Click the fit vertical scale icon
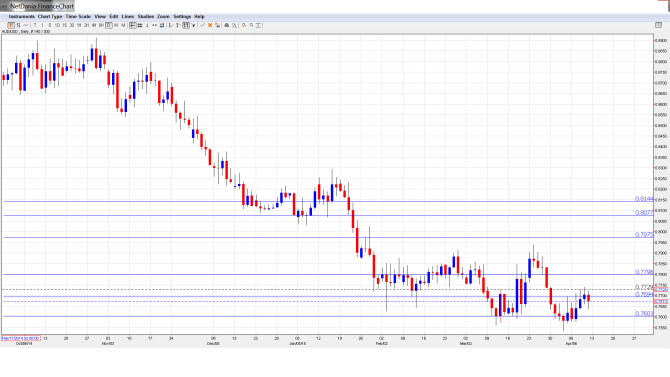Image resolution: width=670 pixels, height=377 pixels. click(259, 26)
